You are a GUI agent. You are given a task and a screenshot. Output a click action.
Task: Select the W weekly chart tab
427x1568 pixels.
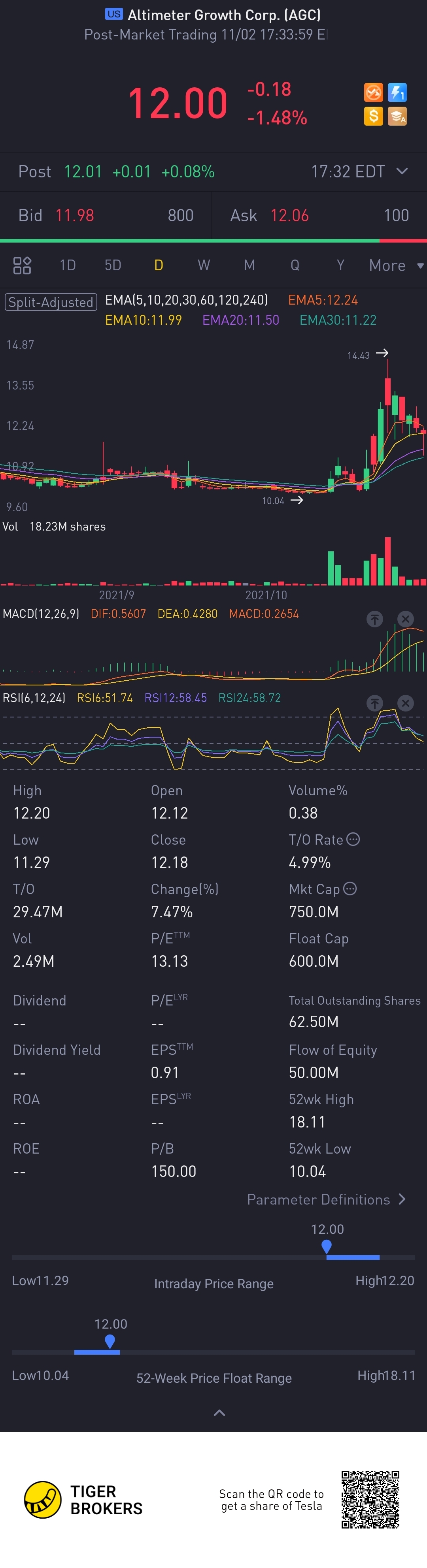pyautogui.click(x=204, y=265)
